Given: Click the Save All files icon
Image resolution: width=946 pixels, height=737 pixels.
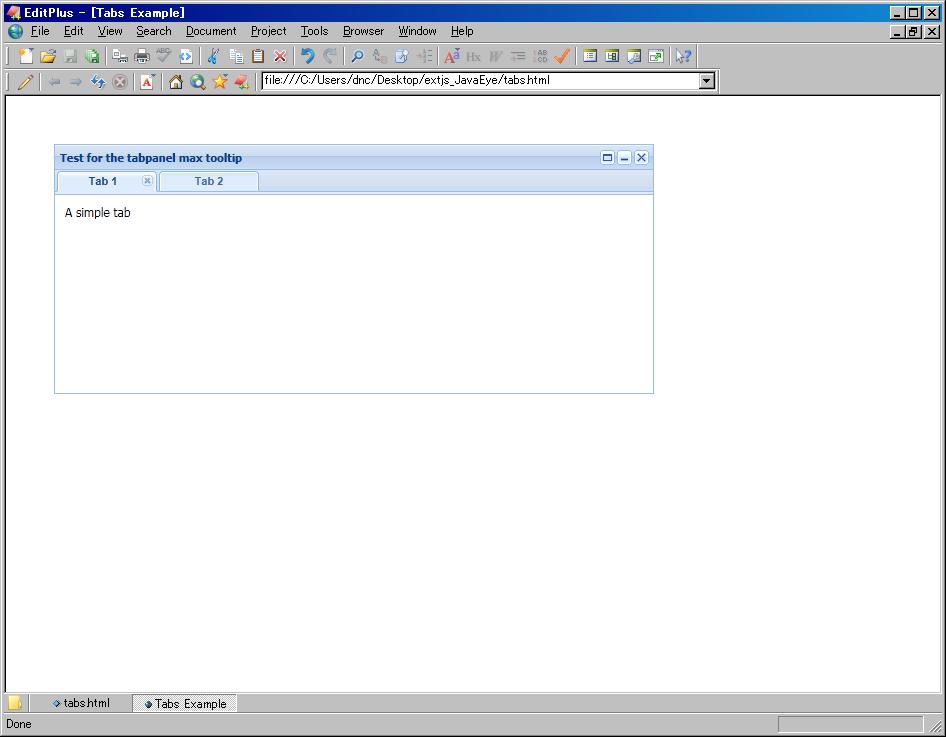Looking at the screenshot, I should pos(93,56).
